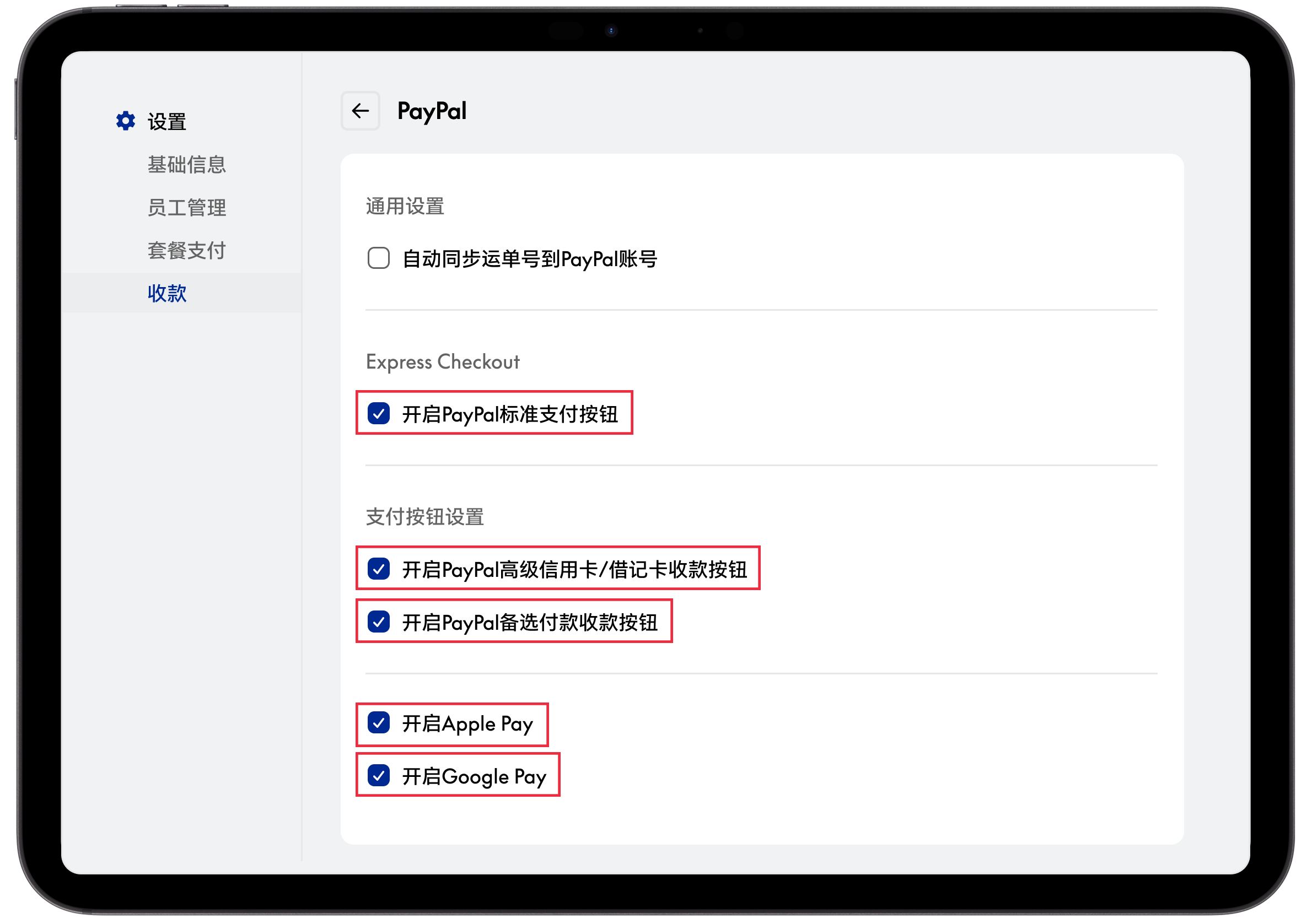Uncheck 开启PayPal高级信用卡/借记卡收款按钮 checkbox

(379, 569)
